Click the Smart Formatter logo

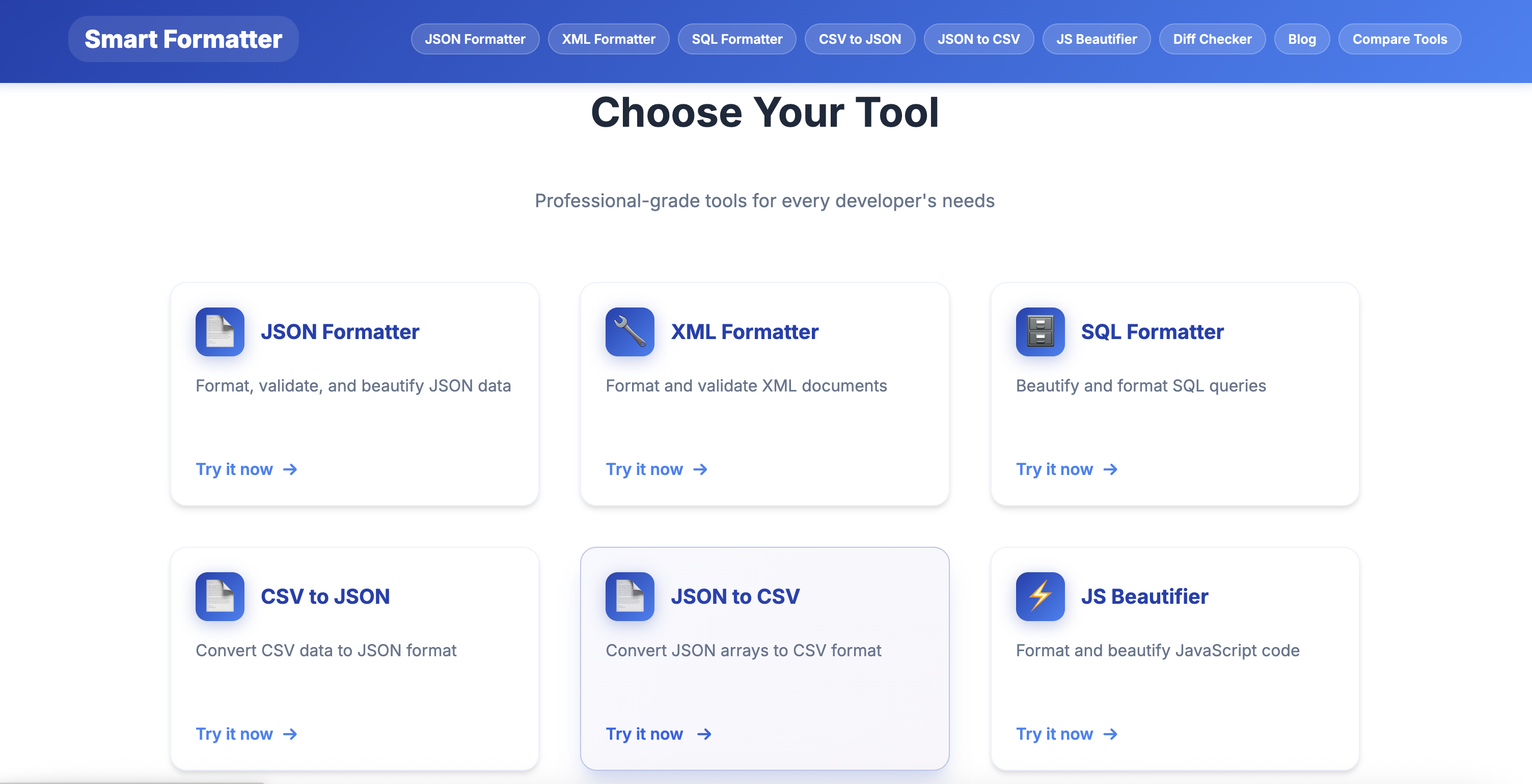(183, 39)
